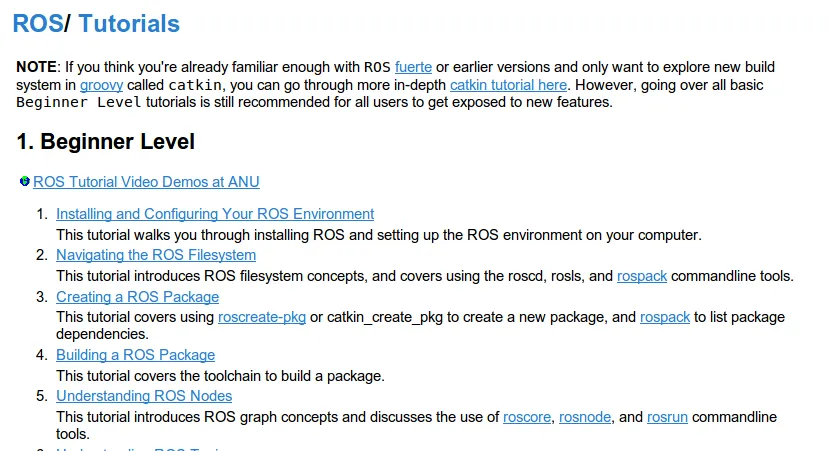Viewport: 828px width, 451px height.
Task: Follow the groovy link in the note
Action: [101, 85]
